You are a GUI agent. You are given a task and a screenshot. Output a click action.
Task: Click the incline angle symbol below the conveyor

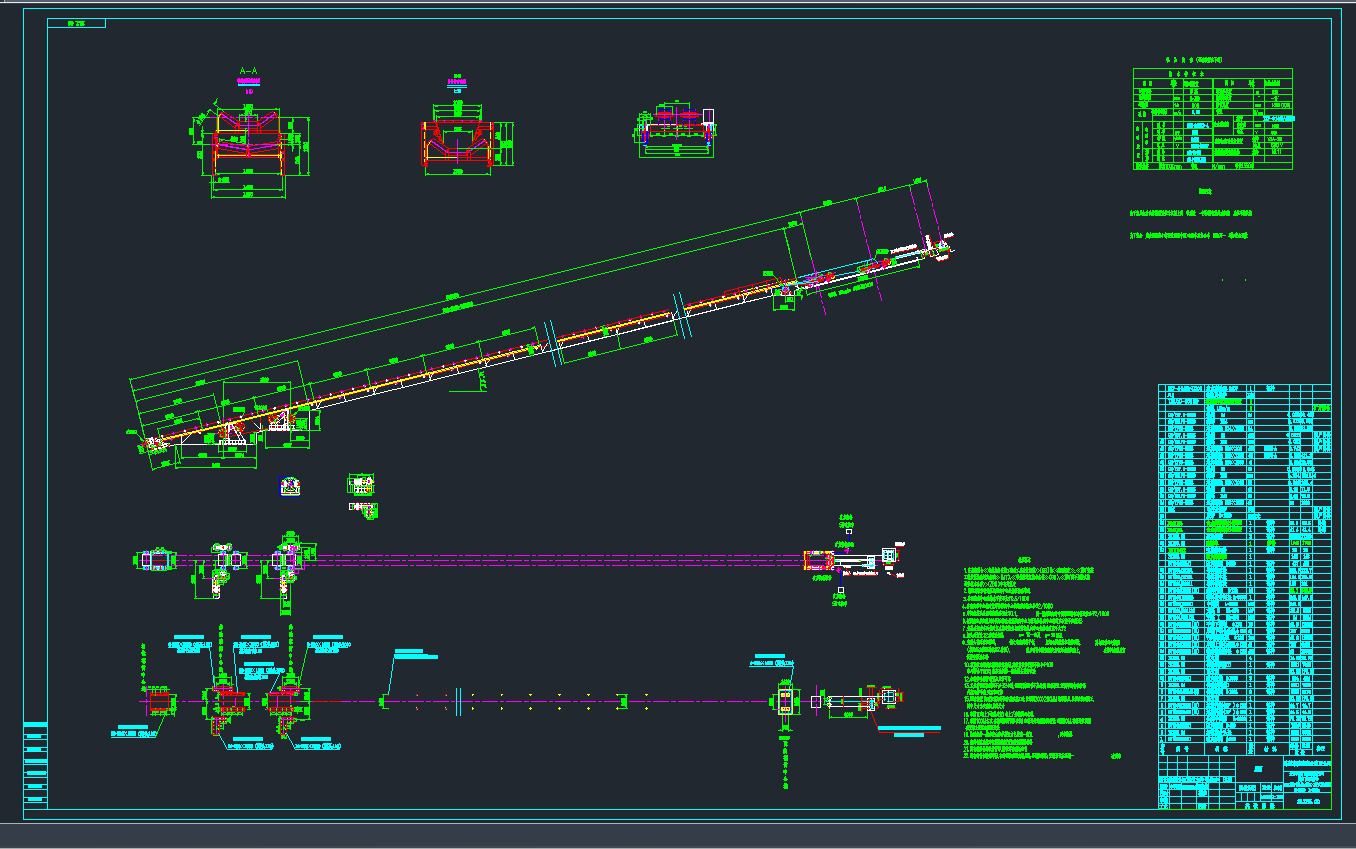481,378
